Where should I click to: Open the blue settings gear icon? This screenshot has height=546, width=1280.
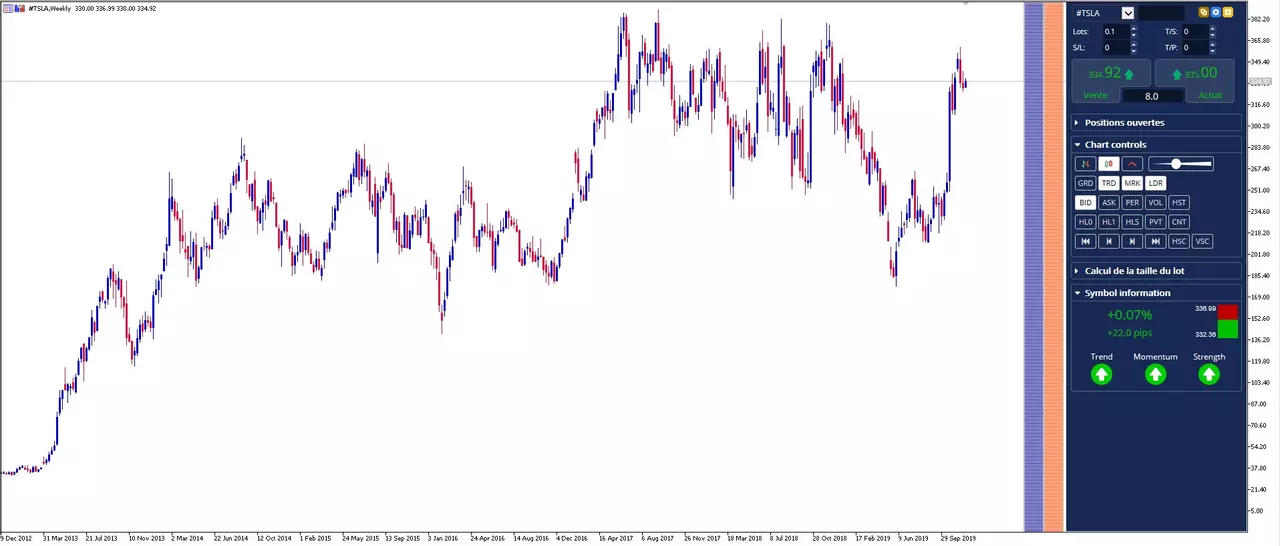pos(1216,13)
